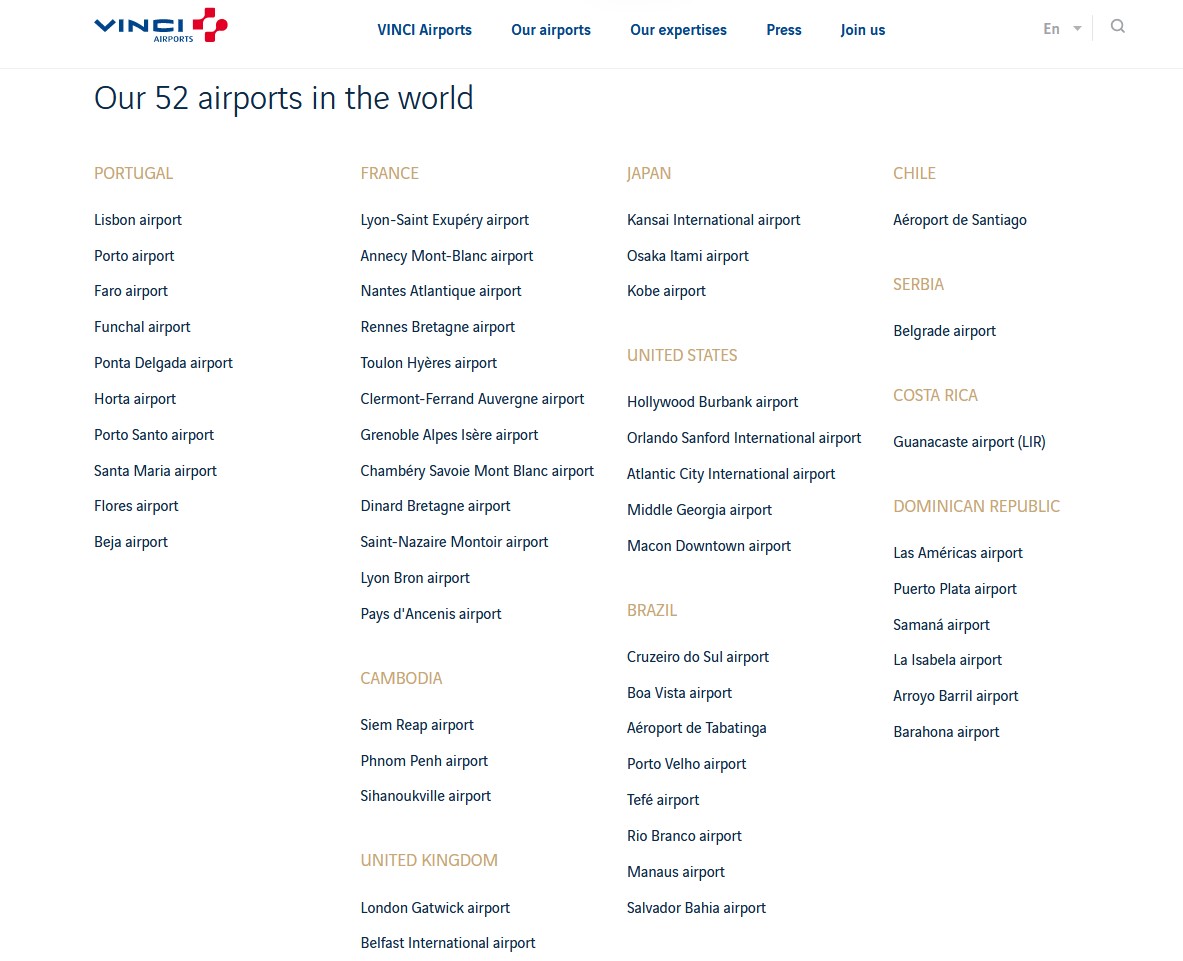
Task: Select Faro airport
Action: [131, 291]
